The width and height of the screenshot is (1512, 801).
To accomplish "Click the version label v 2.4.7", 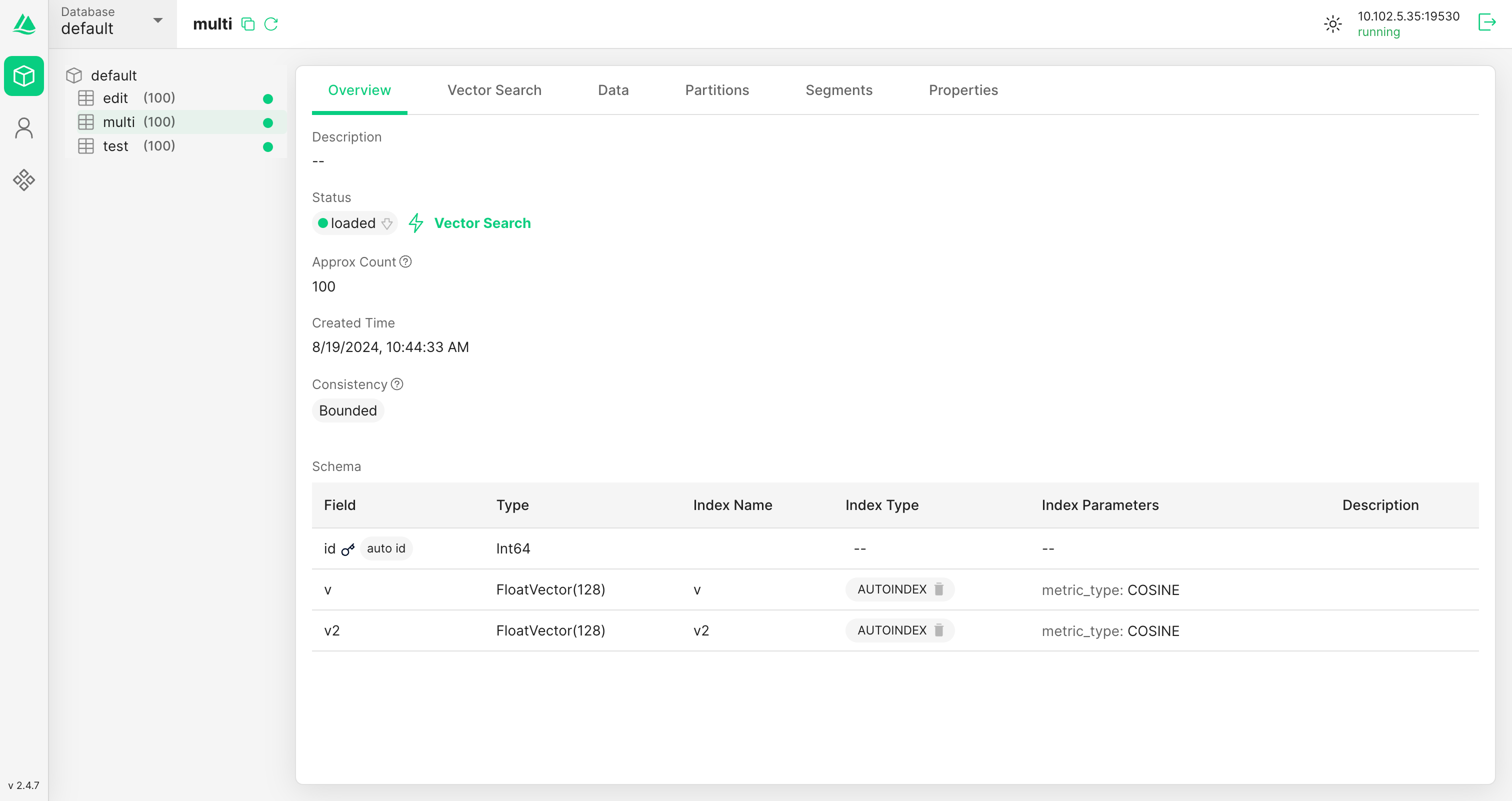I will point(23,785).
